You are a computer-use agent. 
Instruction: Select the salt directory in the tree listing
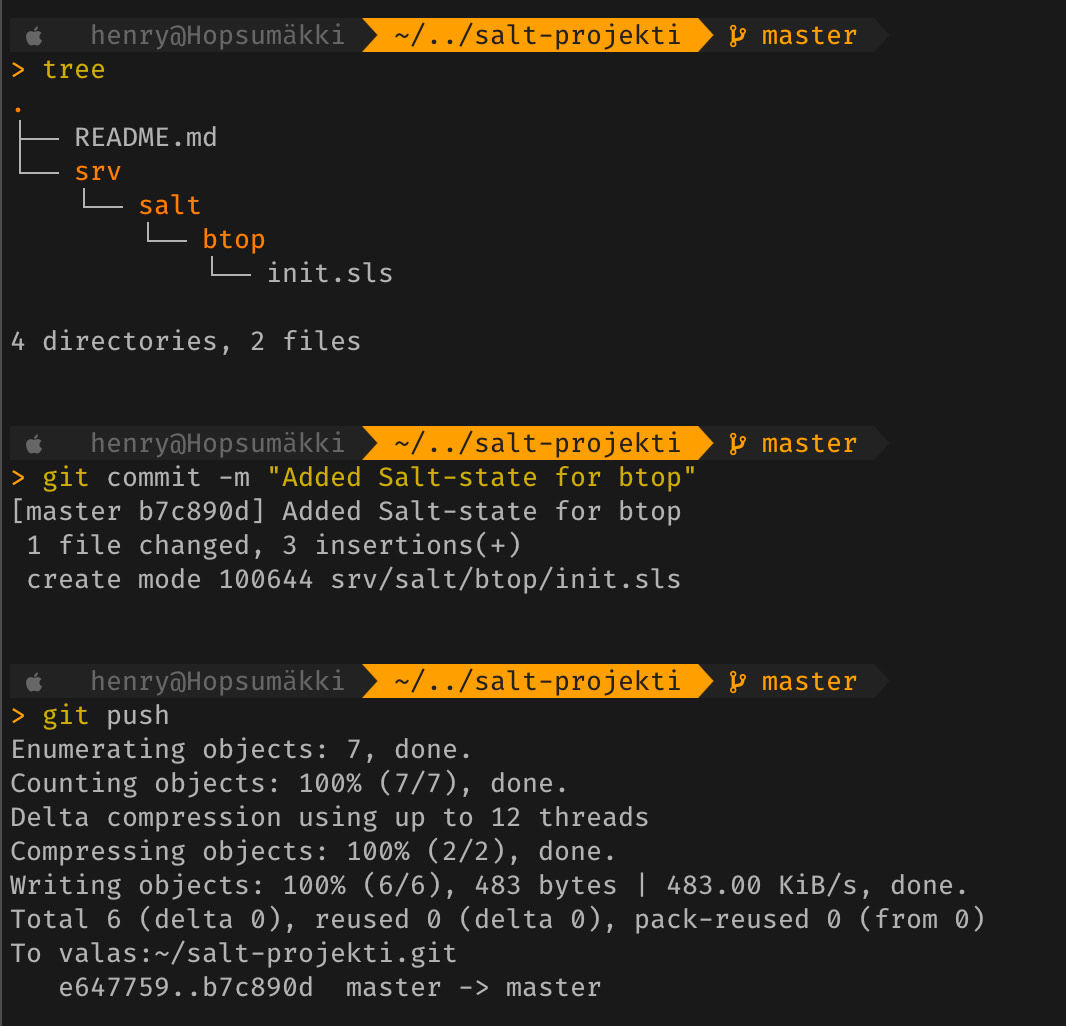coord(169,206)
